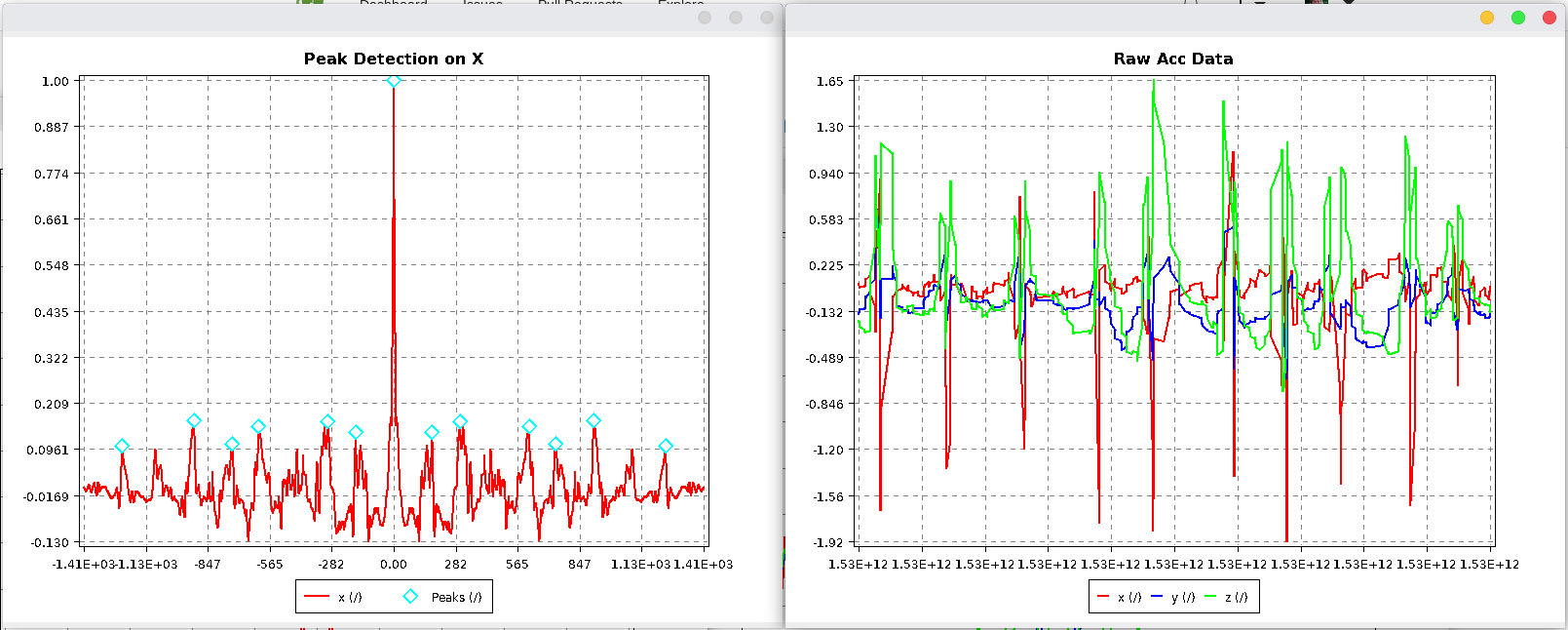
Task: Select the peak marker above x=282
Action: coord(460,421)
